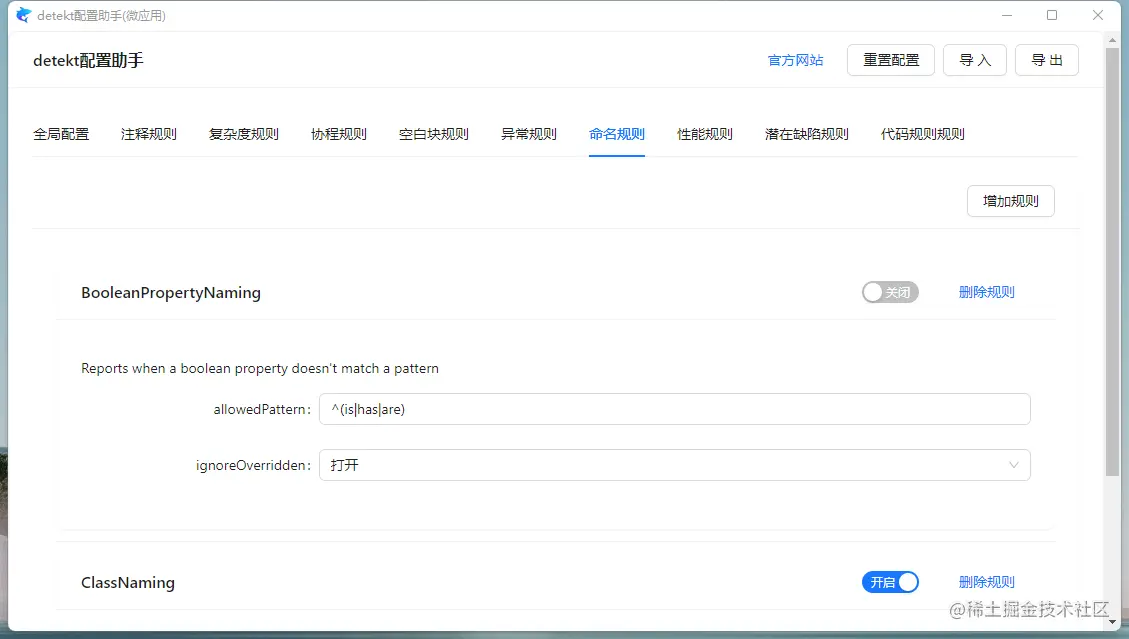1129x639 pixels.
Task: Minimize the detekt配置助手 window
Action: [x=1007, y=15]
